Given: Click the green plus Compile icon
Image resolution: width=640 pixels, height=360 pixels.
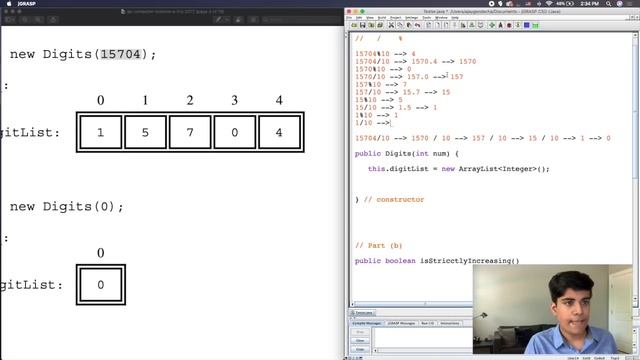Looking at the screenshot, I should point(492,25).
